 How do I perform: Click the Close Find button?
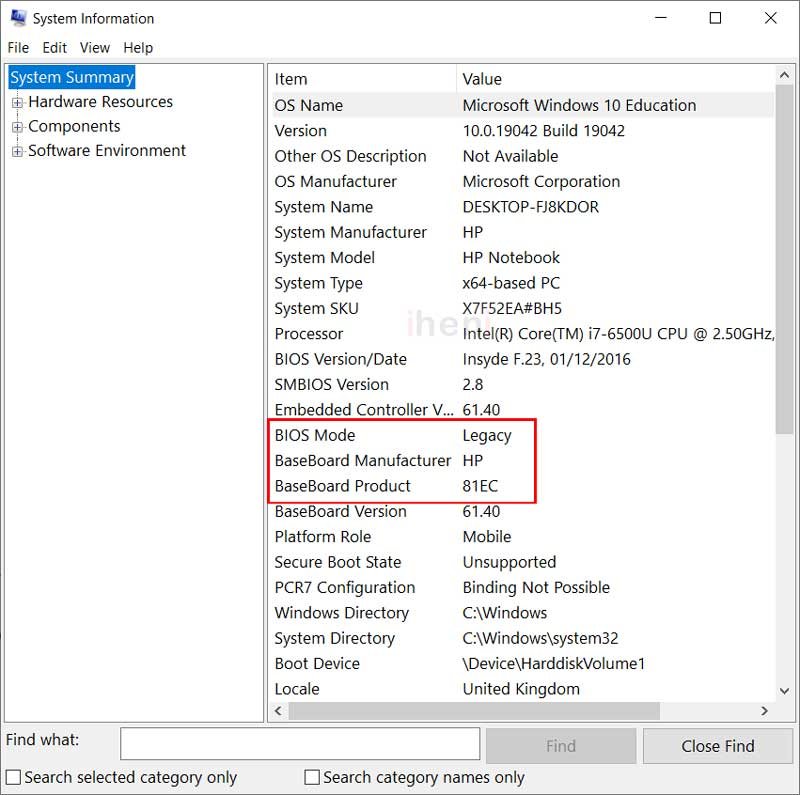(717, 746)
